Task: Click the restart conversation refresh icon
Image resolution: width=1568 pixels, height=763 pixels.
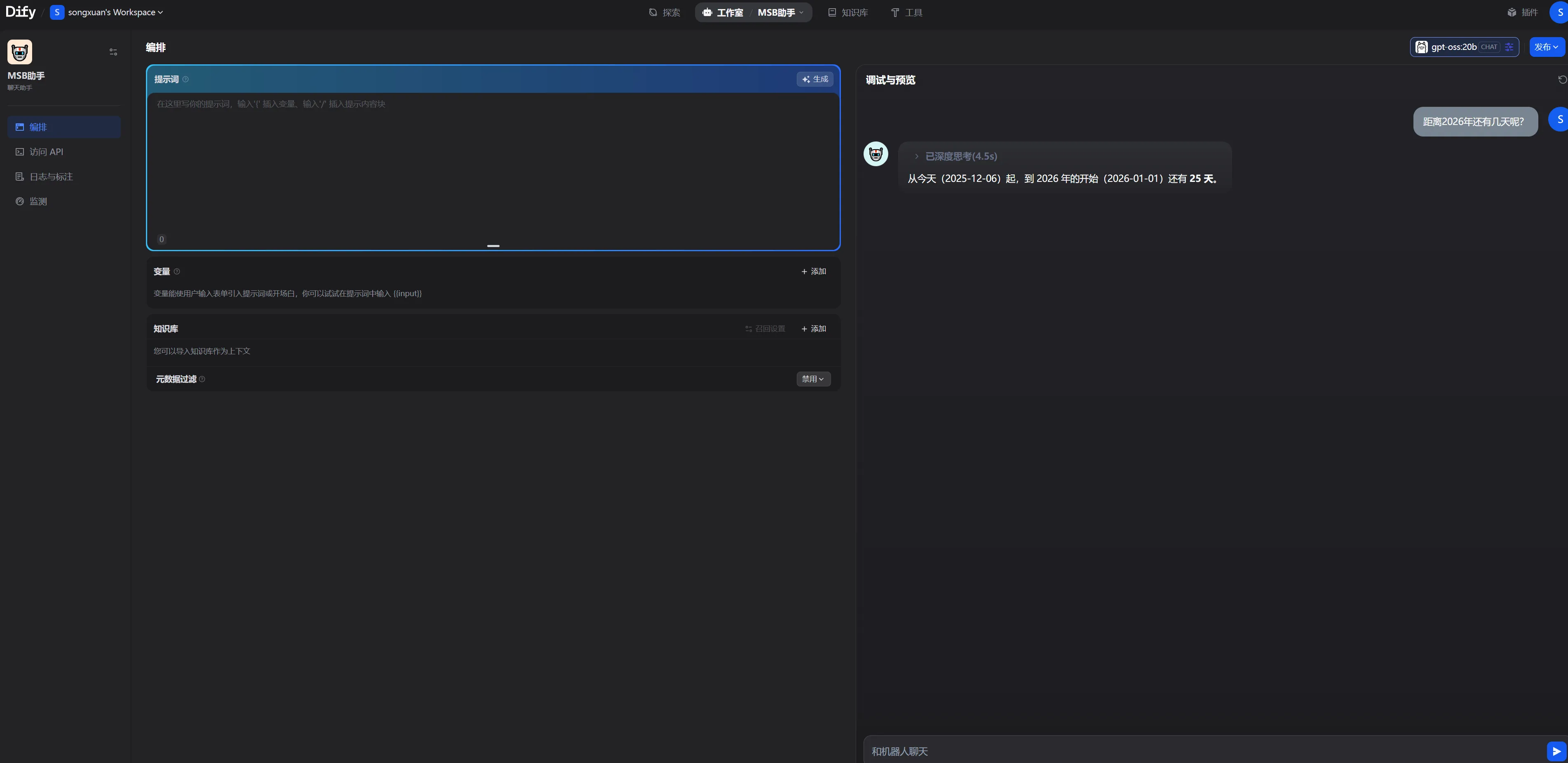Action: (1562, 80)
